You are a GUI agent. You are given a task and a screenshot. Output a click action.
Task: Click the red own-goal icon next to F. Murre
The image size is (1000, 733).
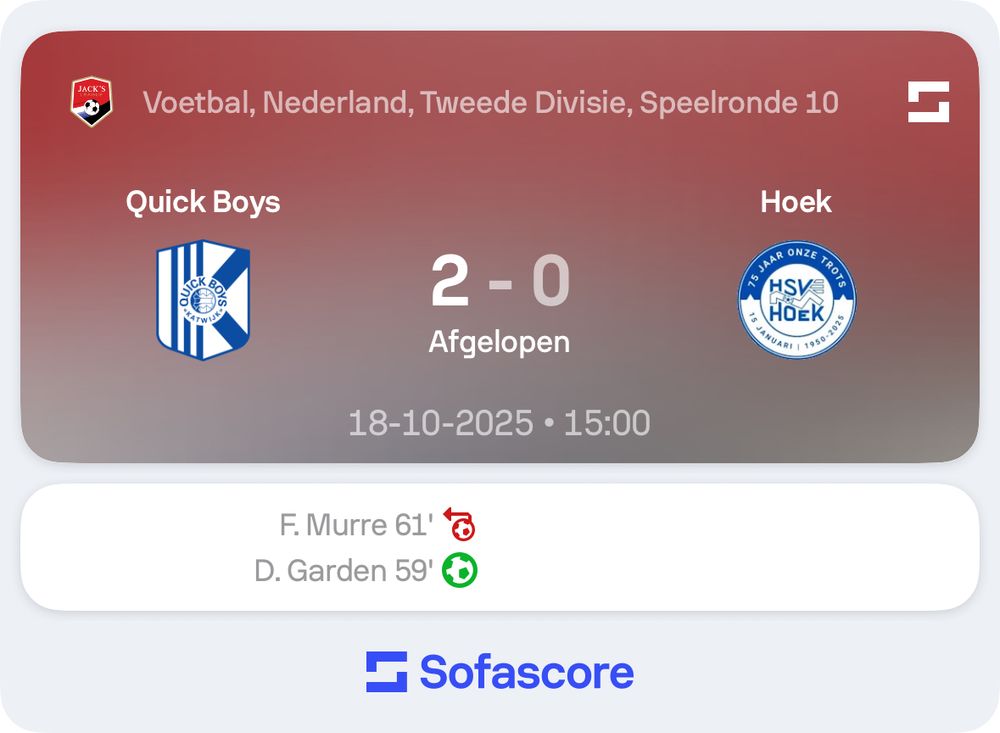[459, 524]
